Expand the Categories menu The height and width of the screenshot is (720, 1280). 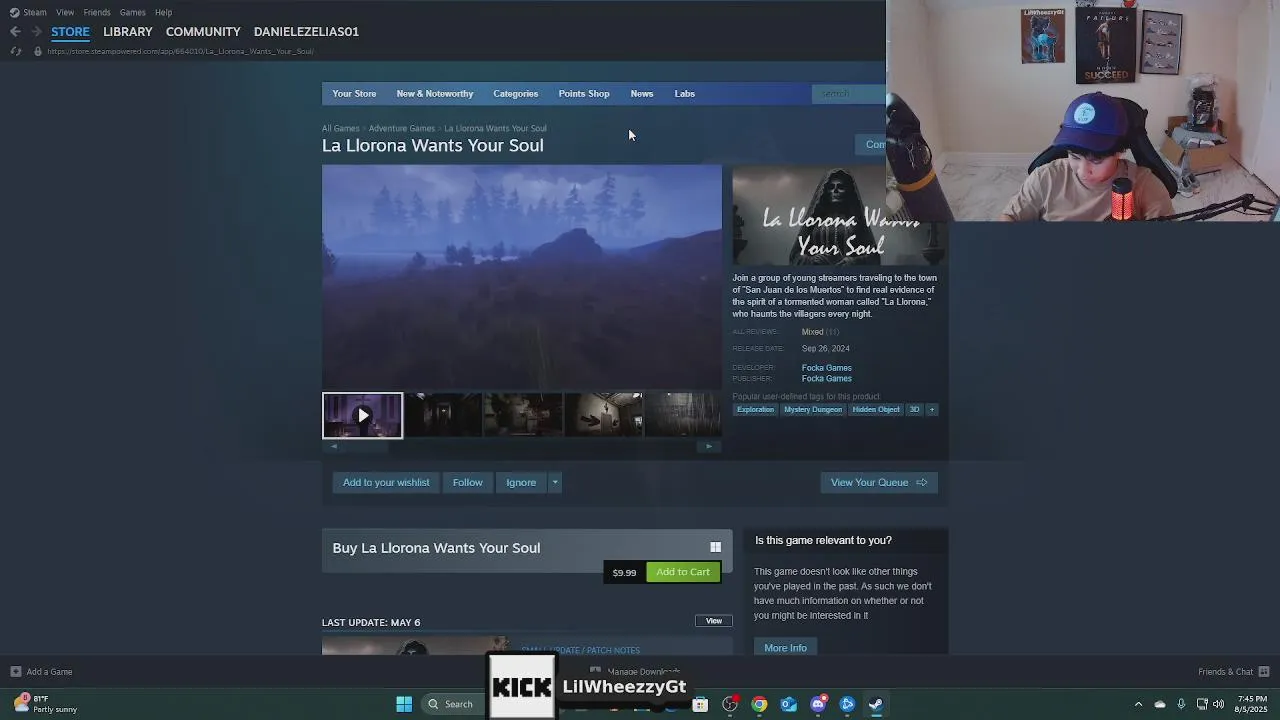coord(515,94)
